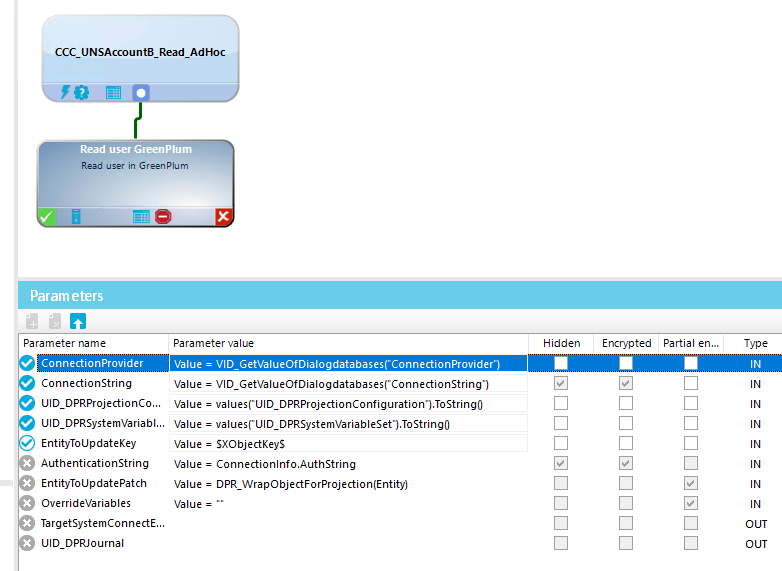Click the green checkmark success icon on step
The width and height of the screenshot is (782, 571).
click(x=46, y=217)
